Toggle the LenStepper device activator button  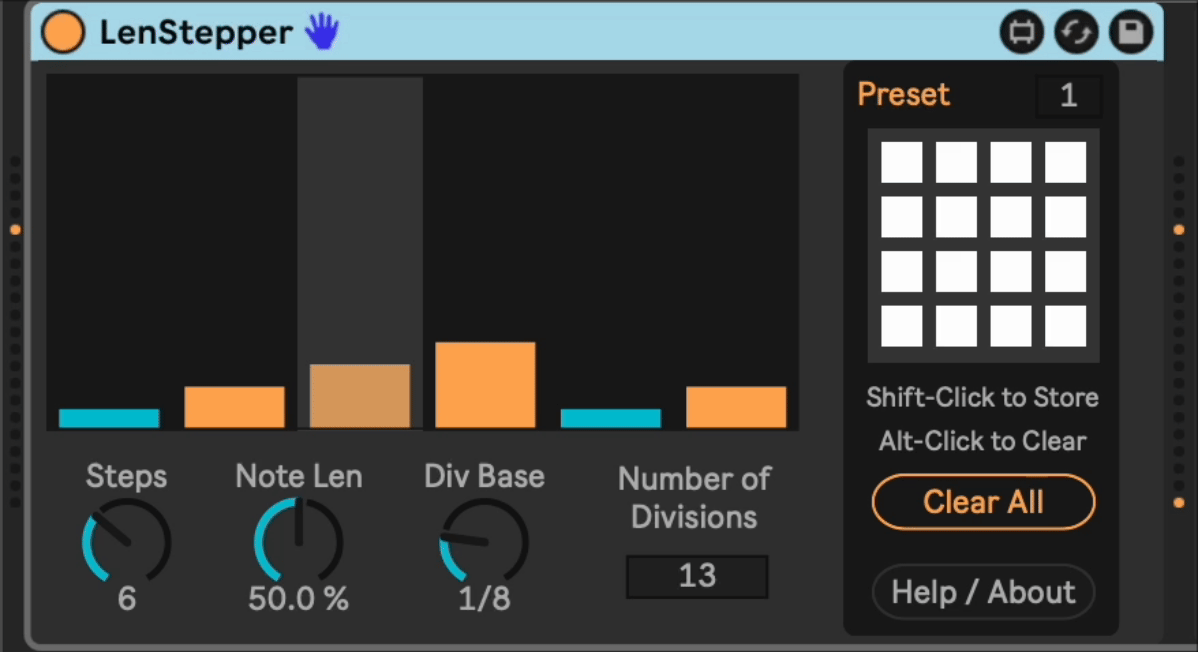click(62, 32)
